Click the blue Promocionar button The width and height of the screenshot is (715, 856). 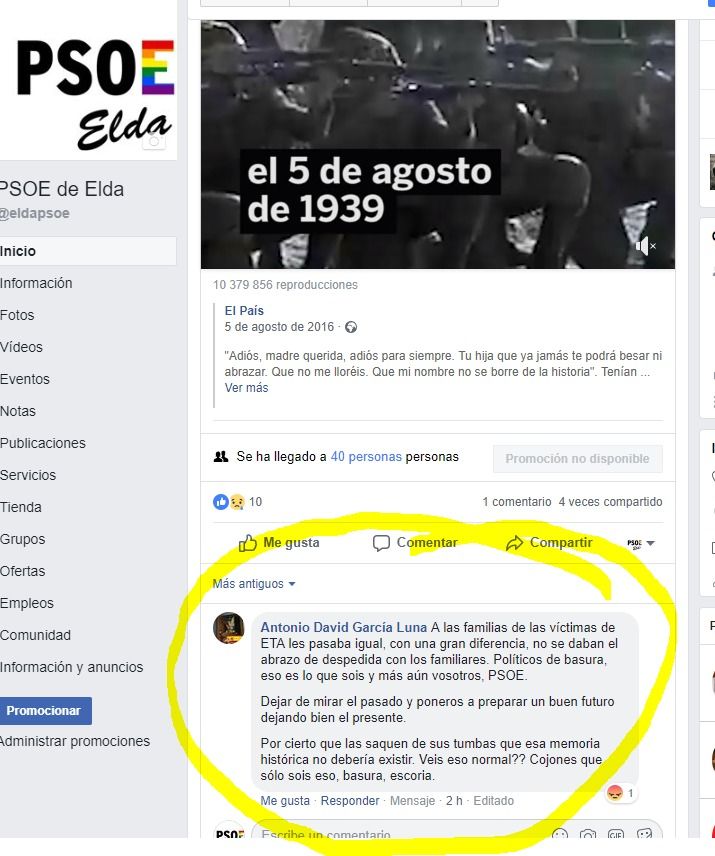45,711
